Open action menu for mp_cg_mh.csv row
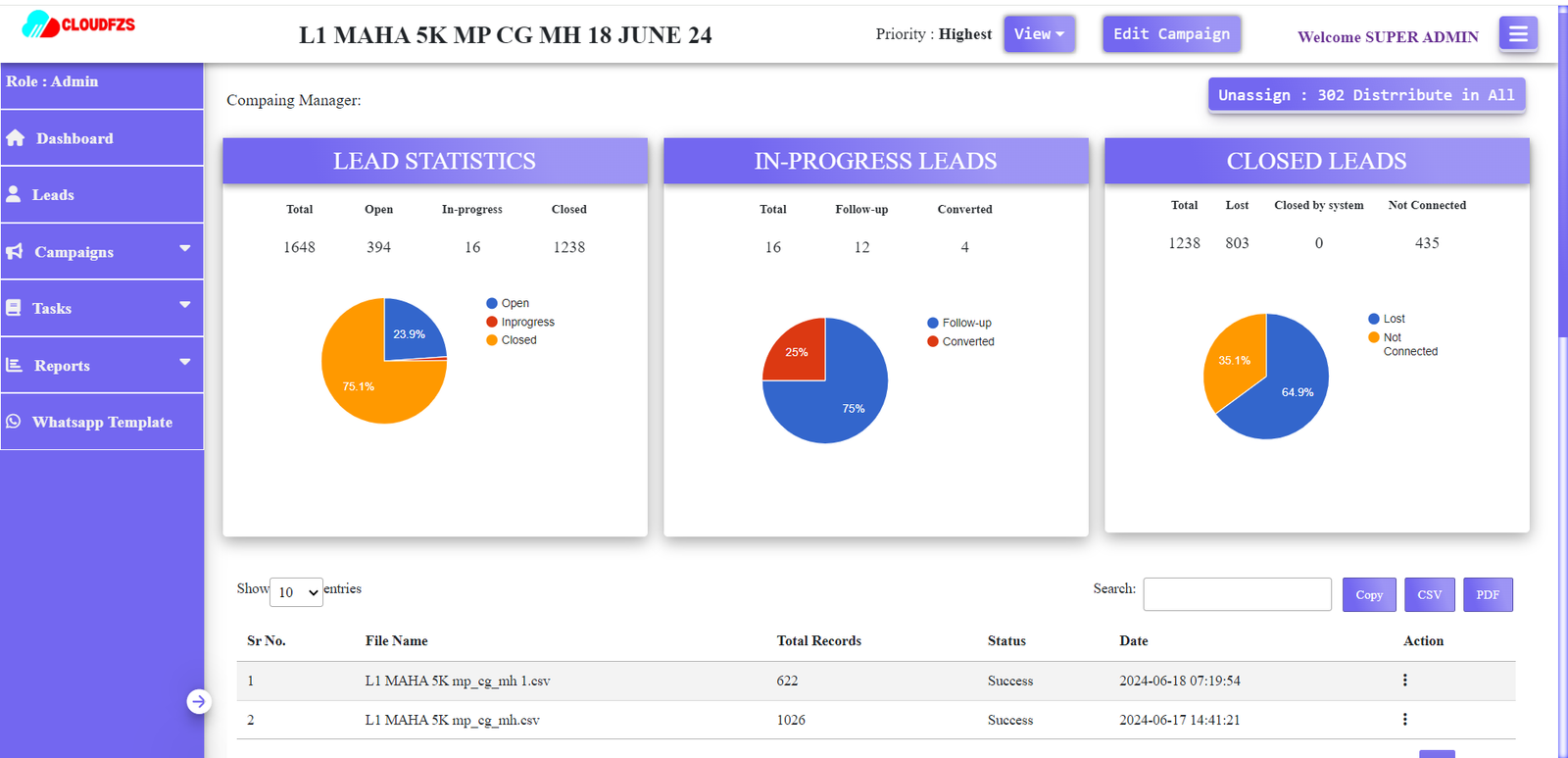 (x=1405, y=720)
